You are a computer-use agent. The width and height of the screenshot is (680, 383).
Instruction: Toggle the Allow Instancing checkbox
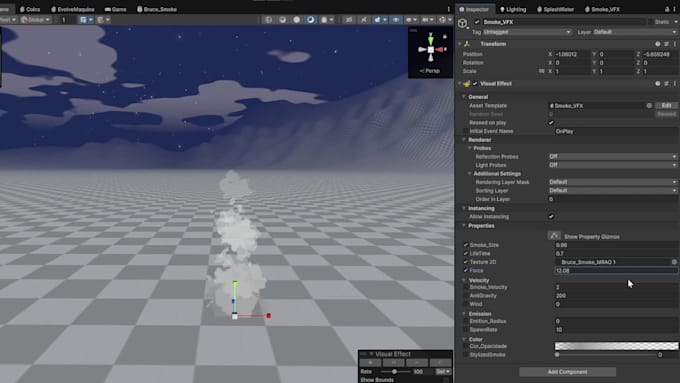pyautogui.click(x=551, y=216)
